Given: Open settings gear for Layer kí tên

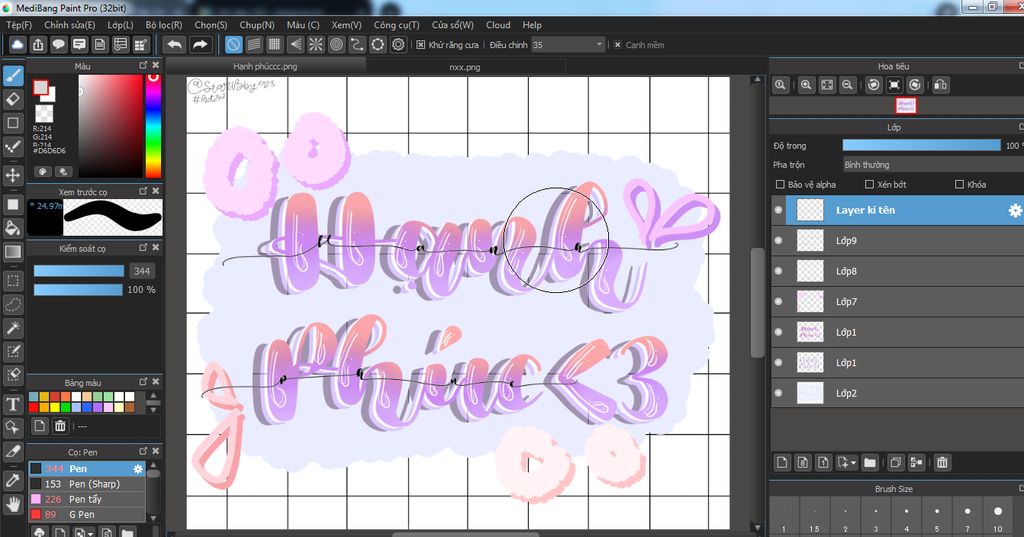Looking at the screenshot, I should [x=1014, y=210].
